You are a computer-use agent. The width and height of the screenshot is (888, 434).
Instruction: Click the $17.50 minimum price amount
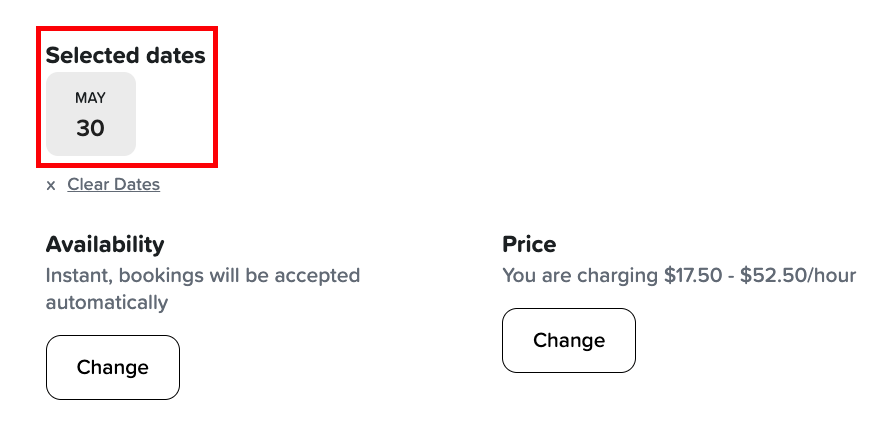pyautogui.click(x=692, y=275)
